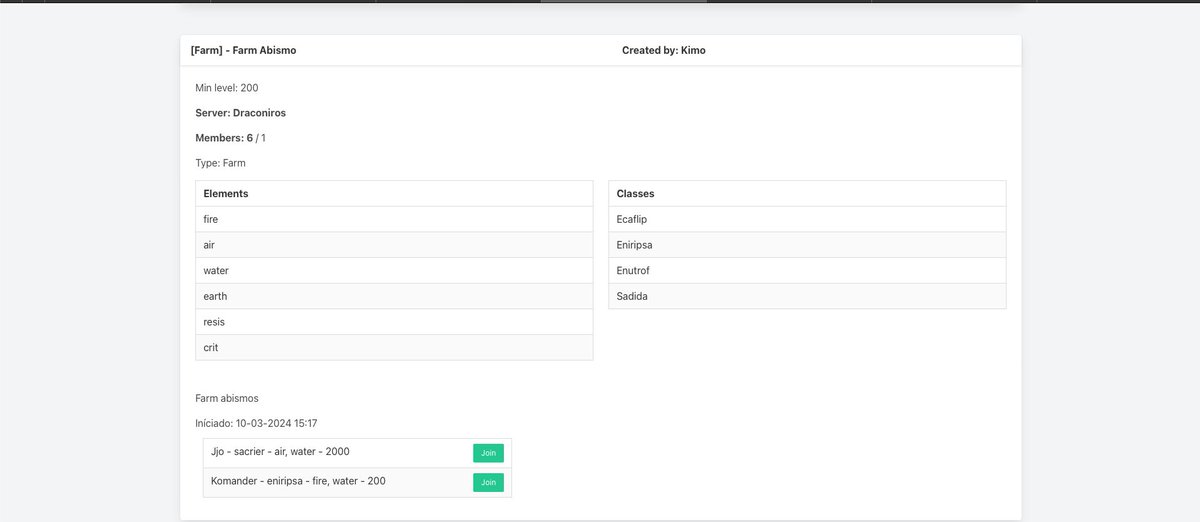1200x522 pixels.
Task: Join the Komander eniripsa character row
Action: 488,483
